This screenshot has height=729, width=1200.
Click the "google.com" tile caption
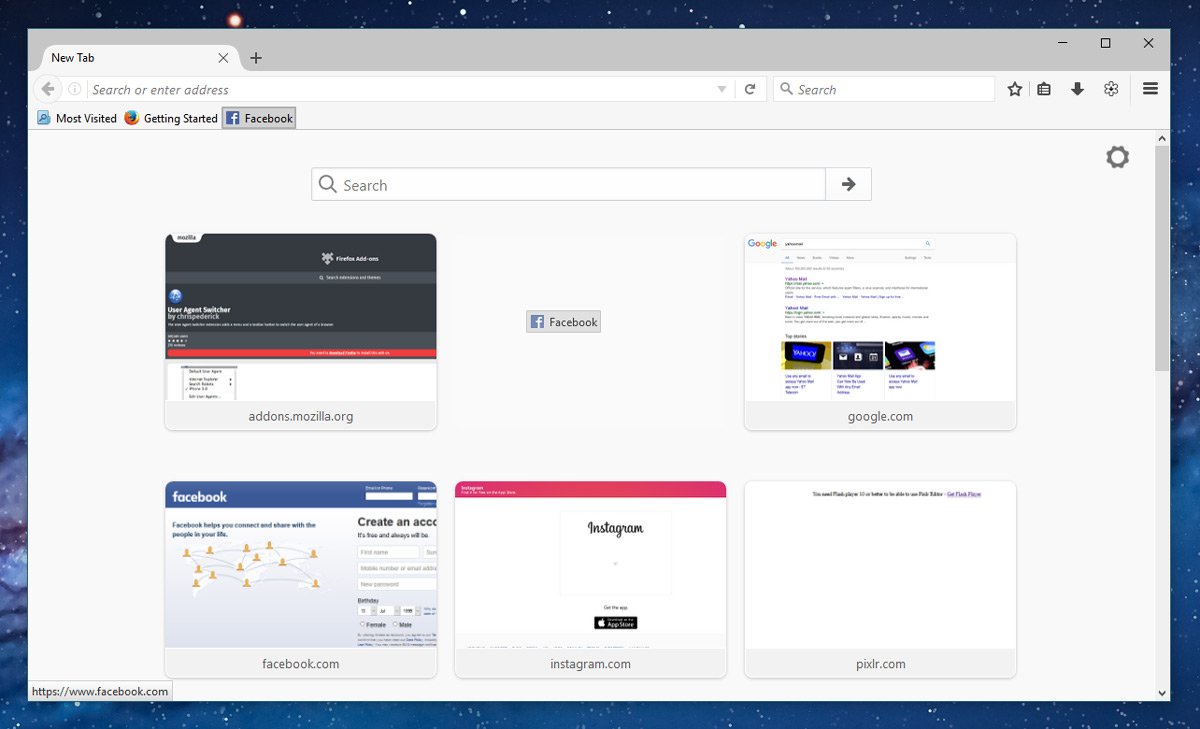click(880, 416)
